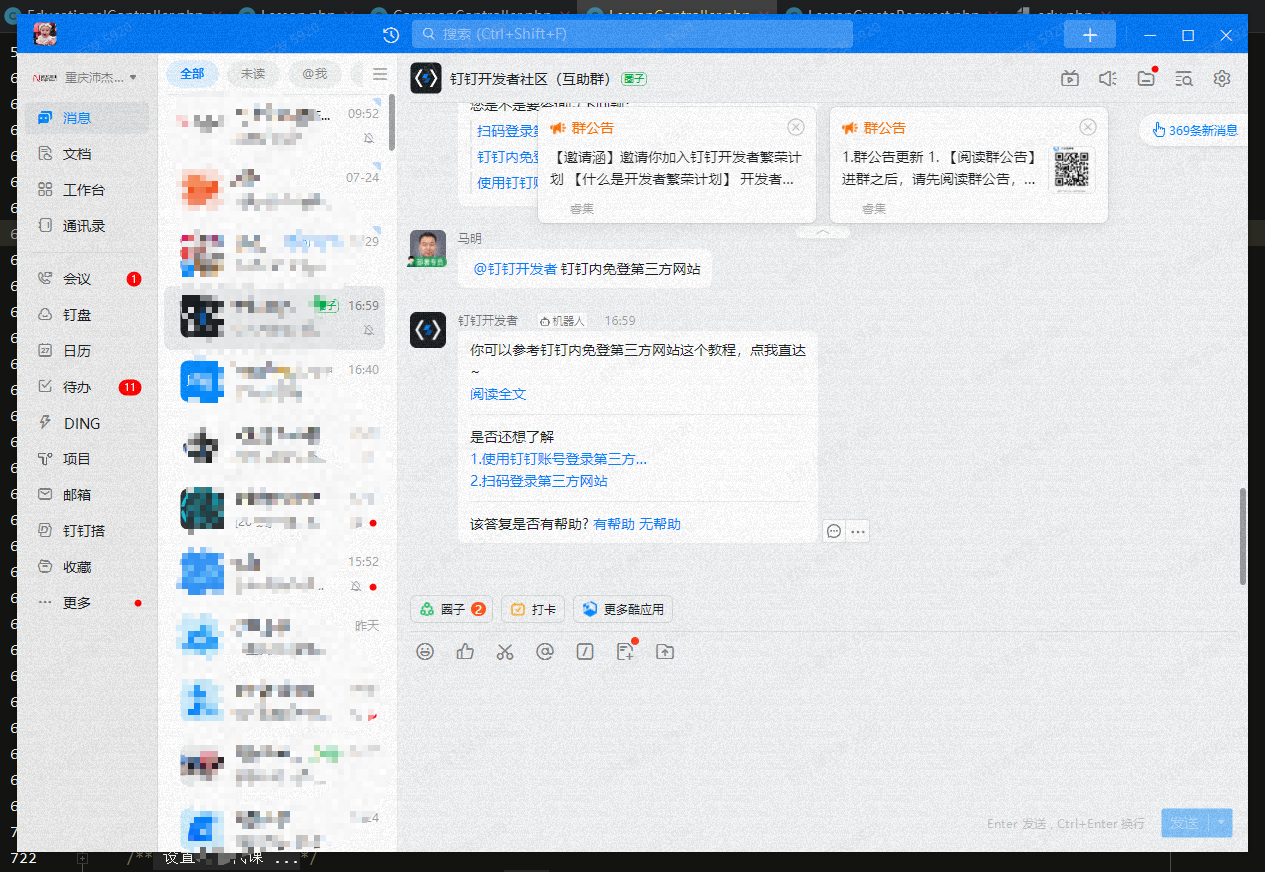Close the 邀请函 group announcement card
The image size is (1265, 872).
click(796, 127)
